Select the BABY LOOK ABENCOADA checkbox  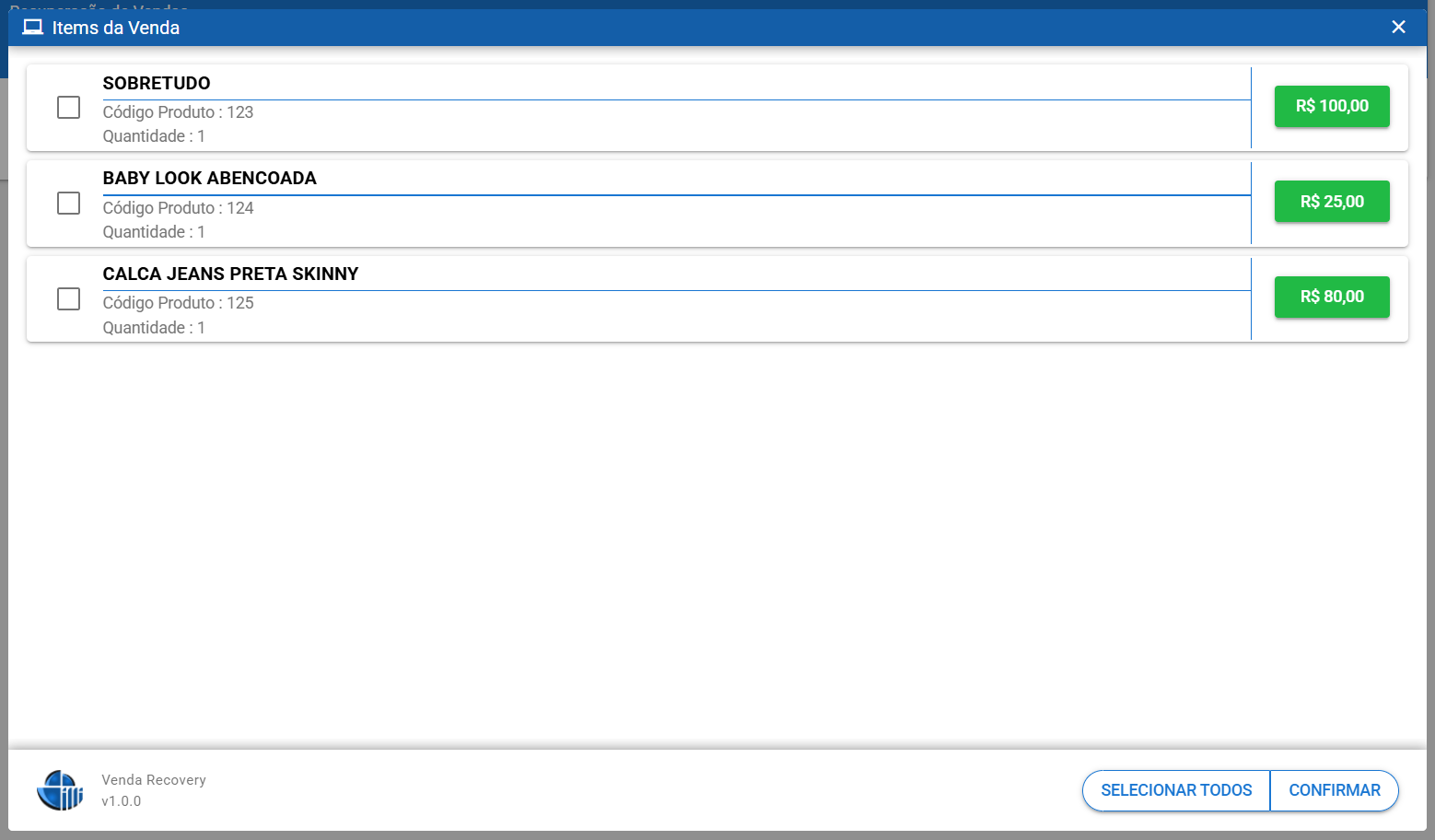[69, 204]
